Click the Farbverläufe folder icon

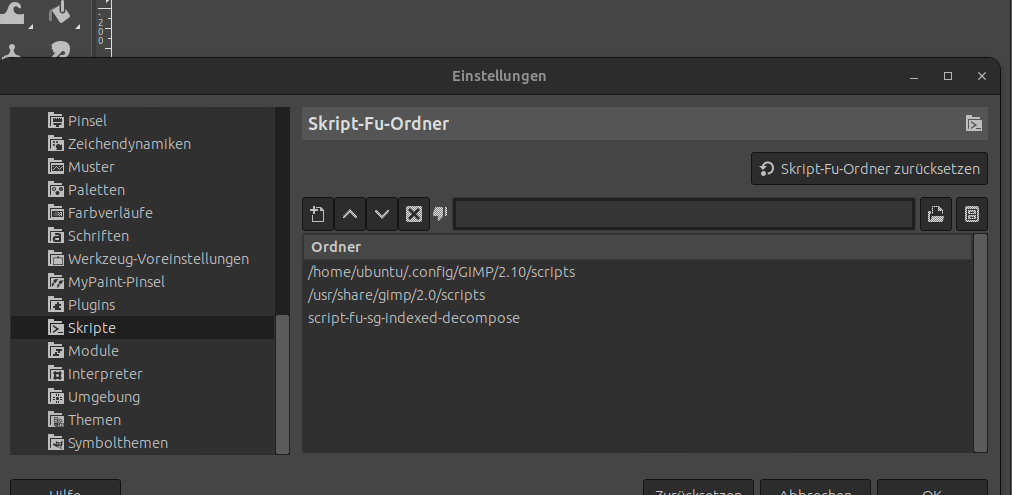56,212
